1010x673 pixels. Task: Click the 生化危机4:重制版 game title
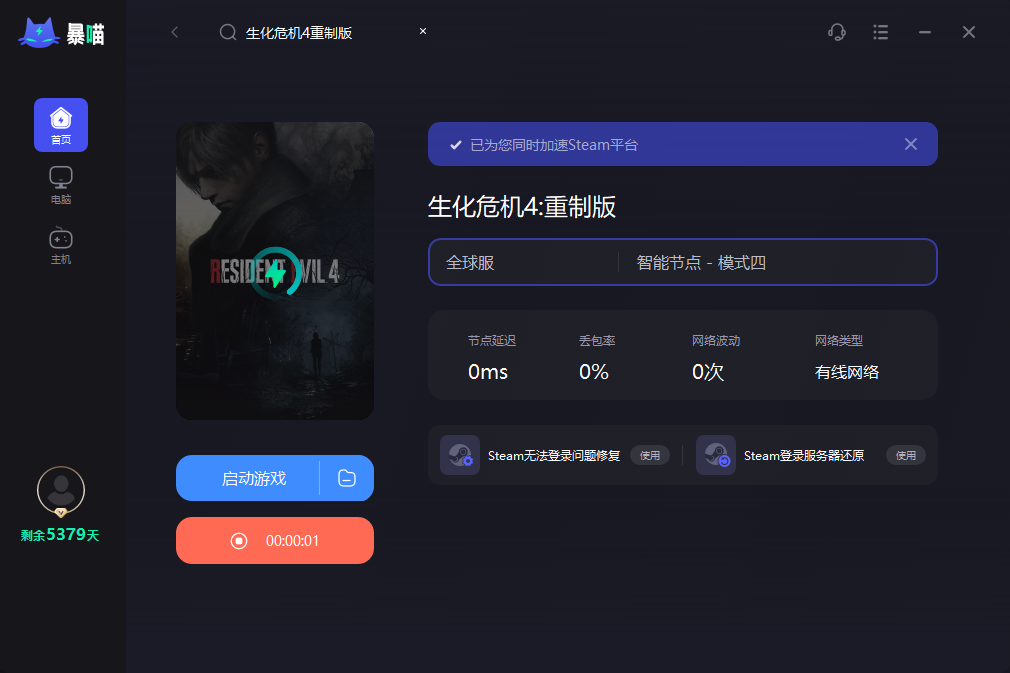[x=522, y=207]
